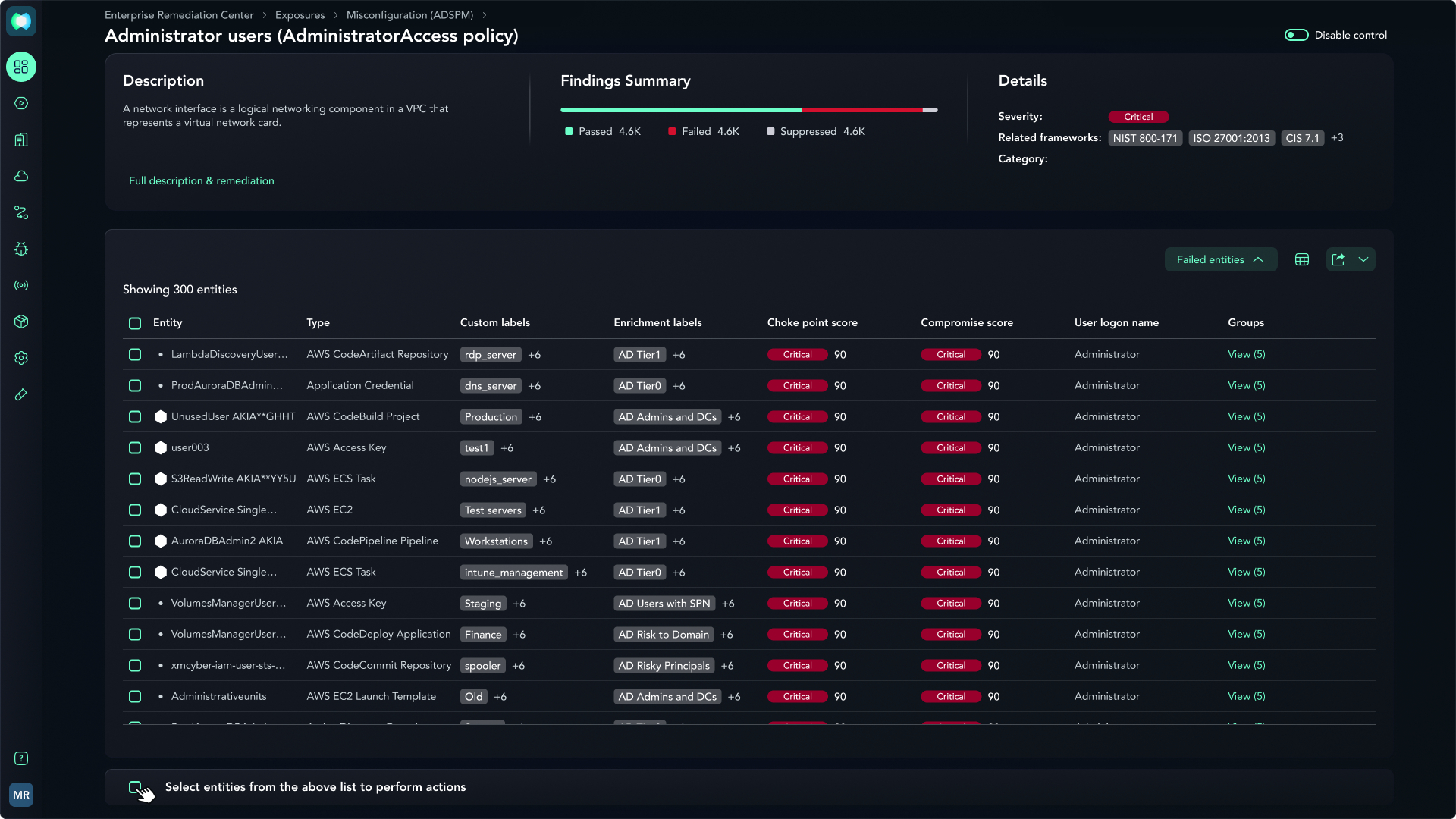
Task: View groups for LambdaDiscoveryUser row
Action: tap(1246, 354)
